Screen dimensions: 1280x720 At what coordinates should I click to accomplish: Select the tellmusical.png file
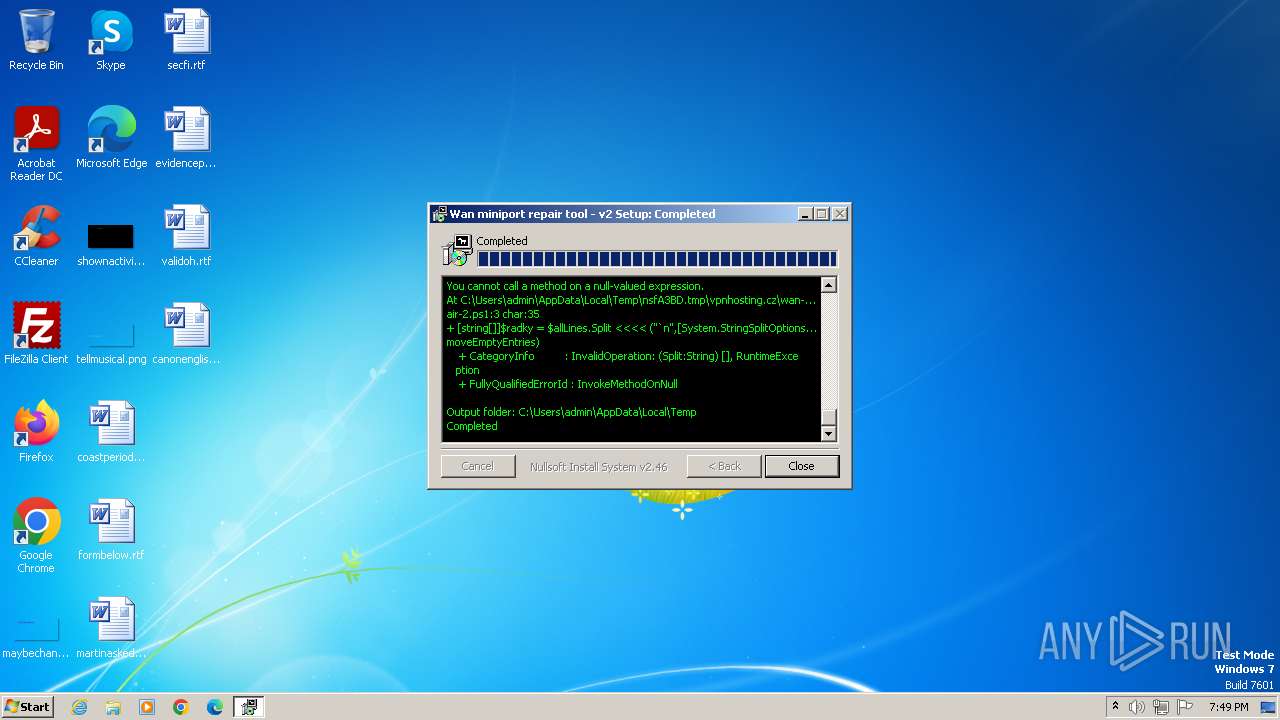111,340
